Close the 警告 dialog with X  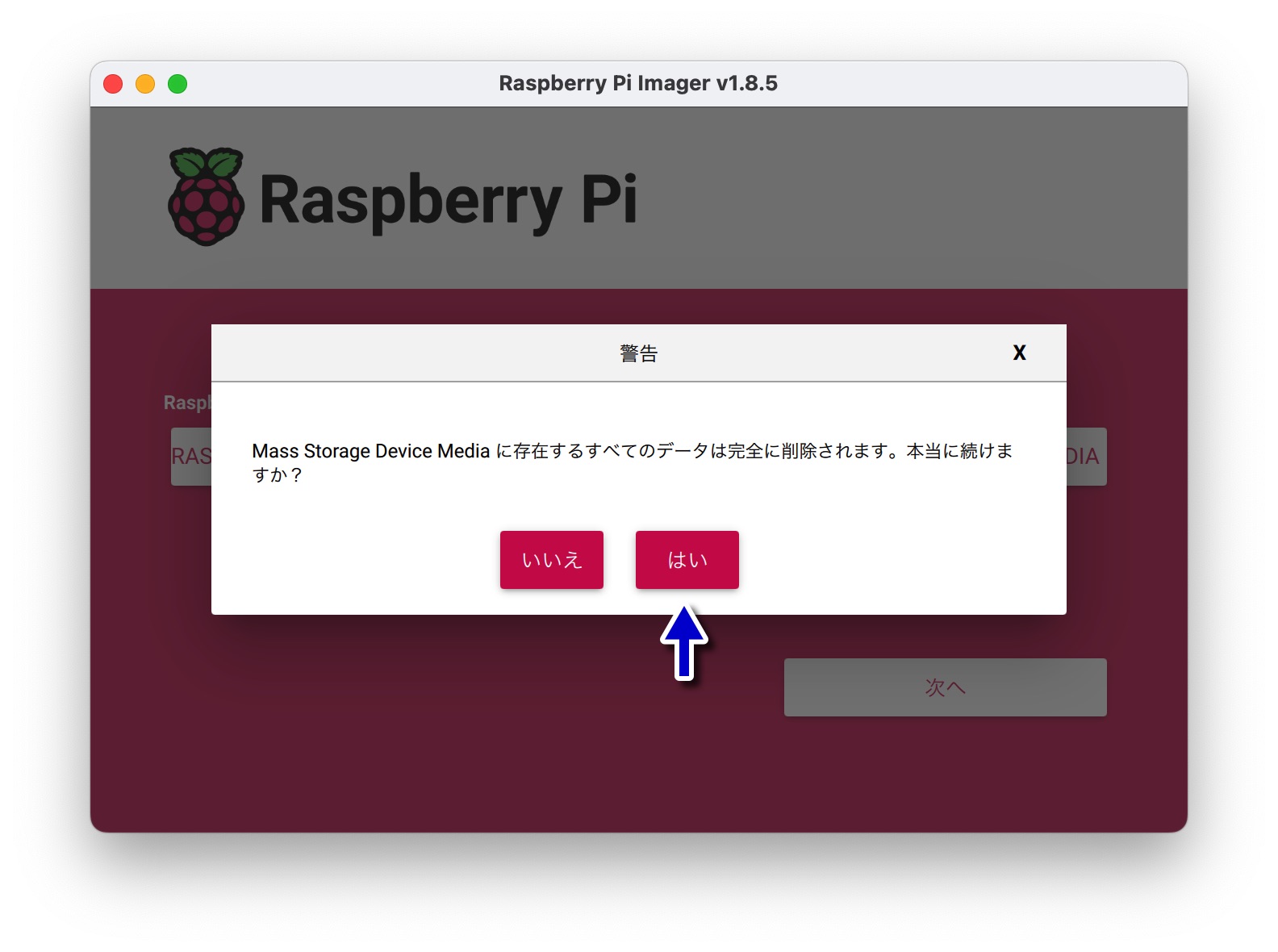click(1020, 353)
